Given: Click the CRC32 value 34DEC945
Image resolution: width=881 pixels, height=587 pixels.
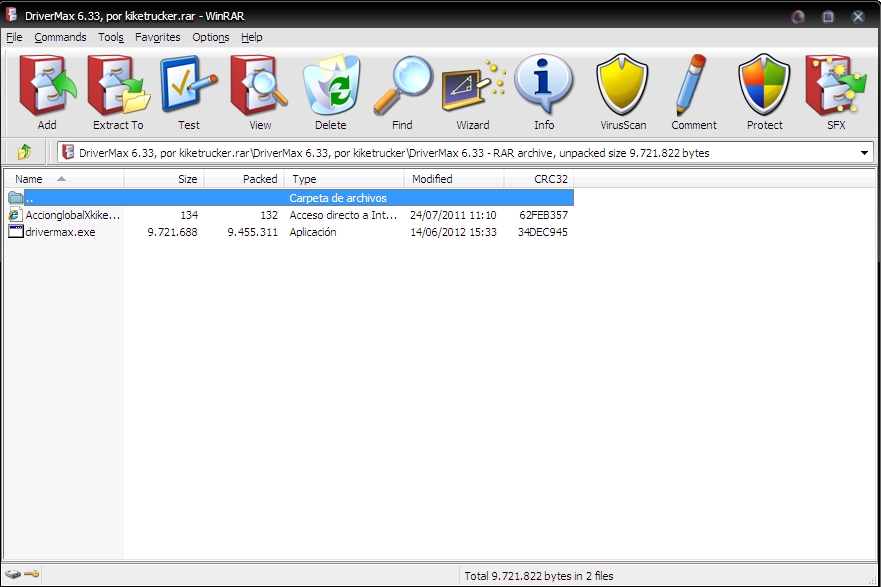Looking at the screenshot, I should [x=543, y=232].
